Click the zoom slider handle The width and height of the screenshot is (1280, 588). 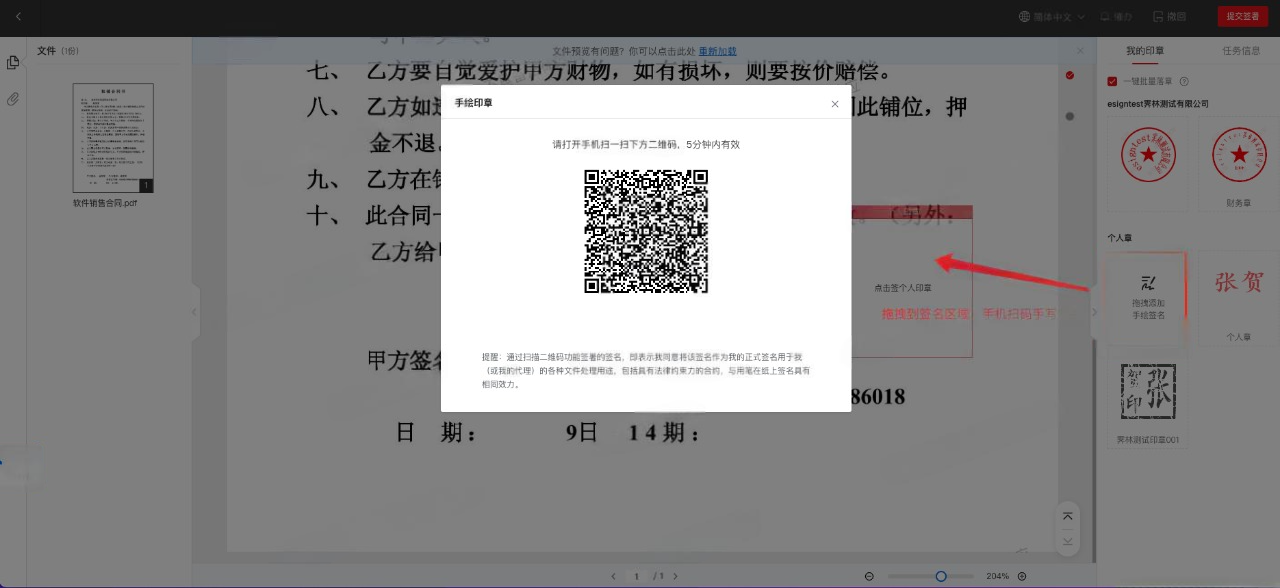(x=941, y=576)
